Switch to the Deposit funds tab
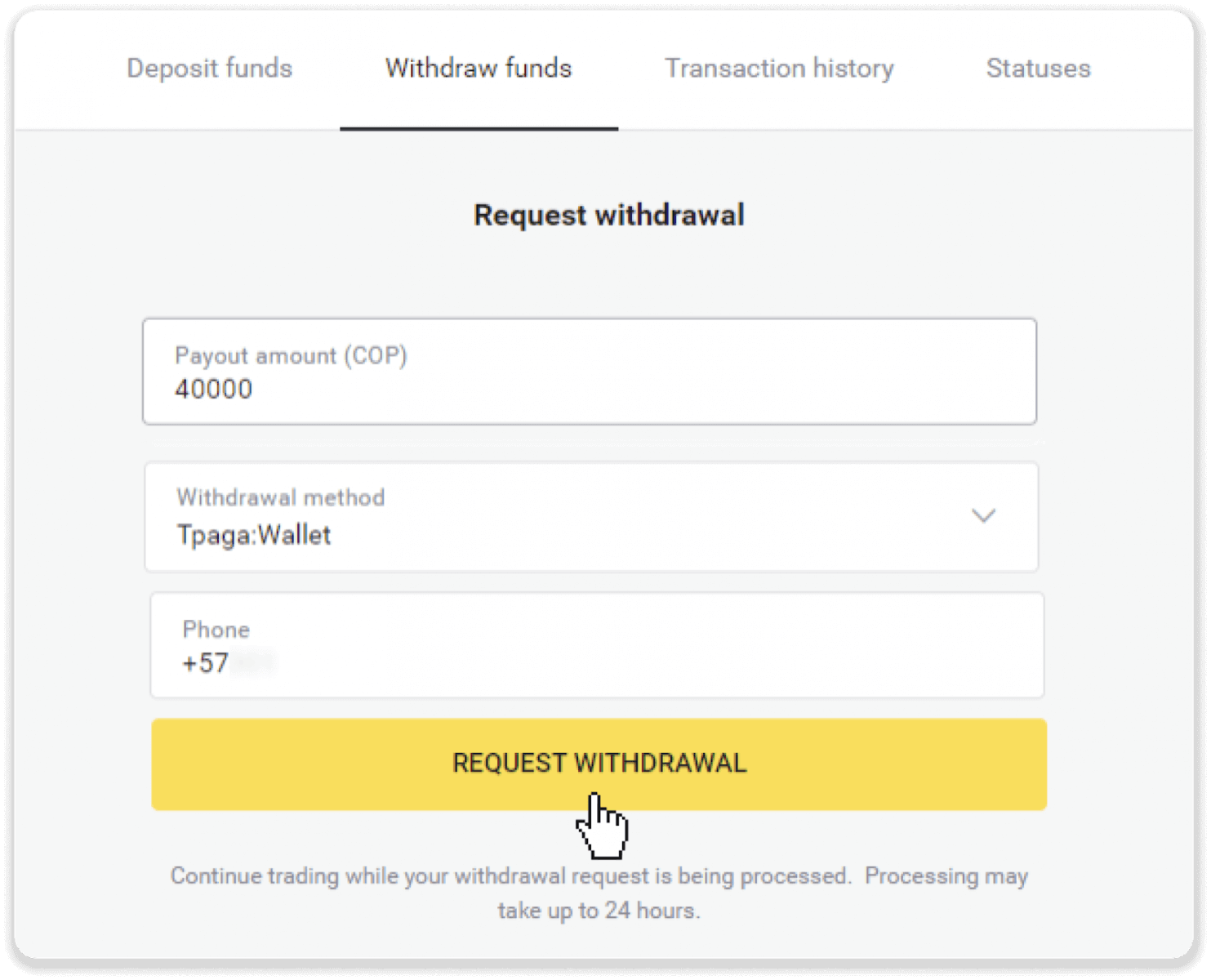This screenshot has width=1211, height=980. tap(209, 69)
